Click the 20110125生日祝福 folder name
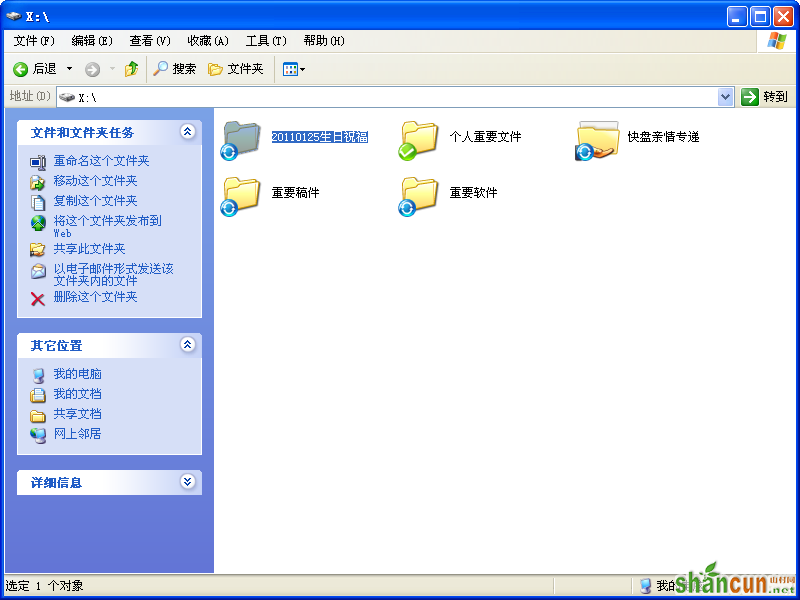The width and height of the screenshot is (800, 600). tap(319, 137)
